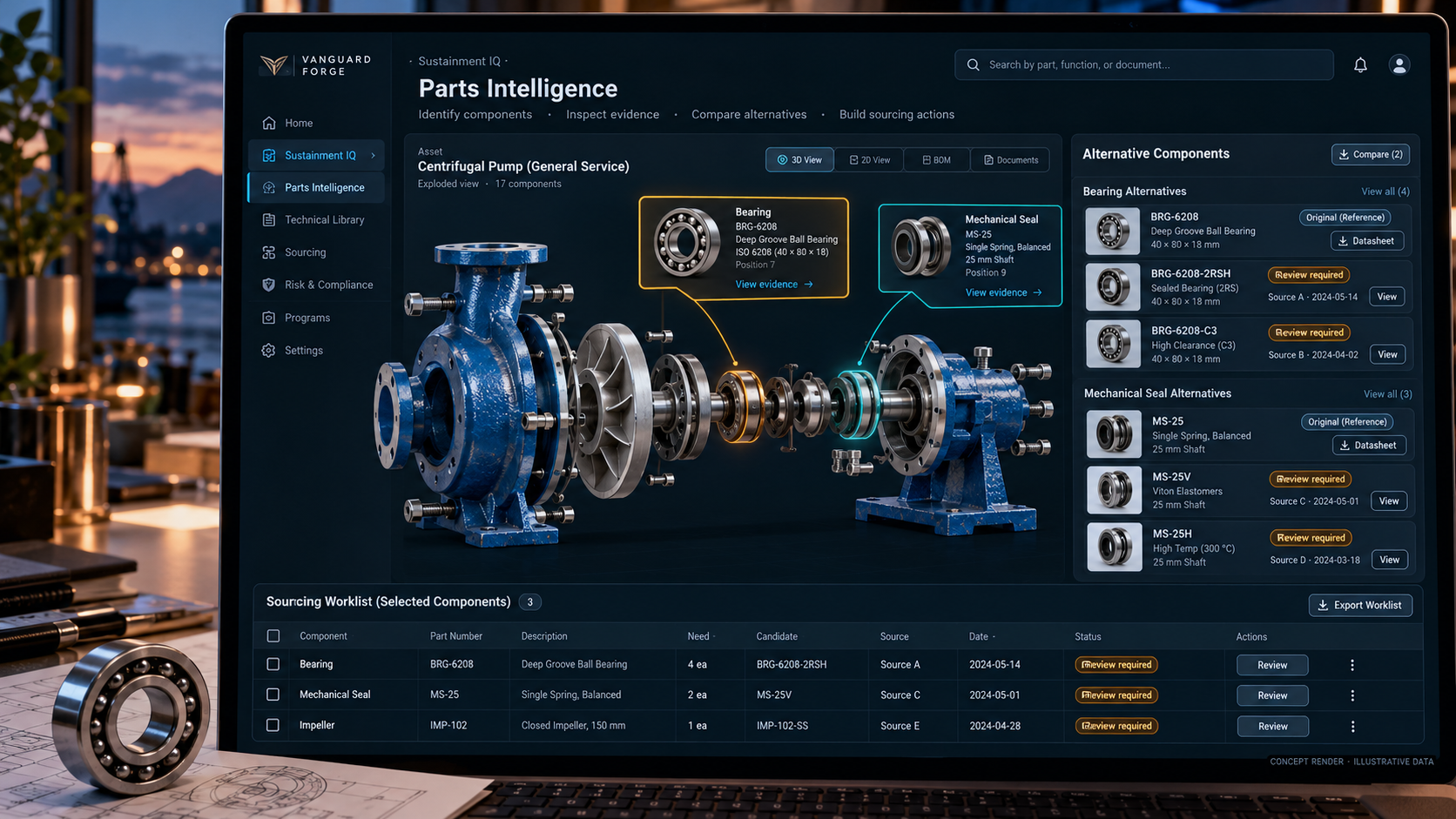Open Sourcing in the sidebar
1456x819 pixels.
(317, 252)
